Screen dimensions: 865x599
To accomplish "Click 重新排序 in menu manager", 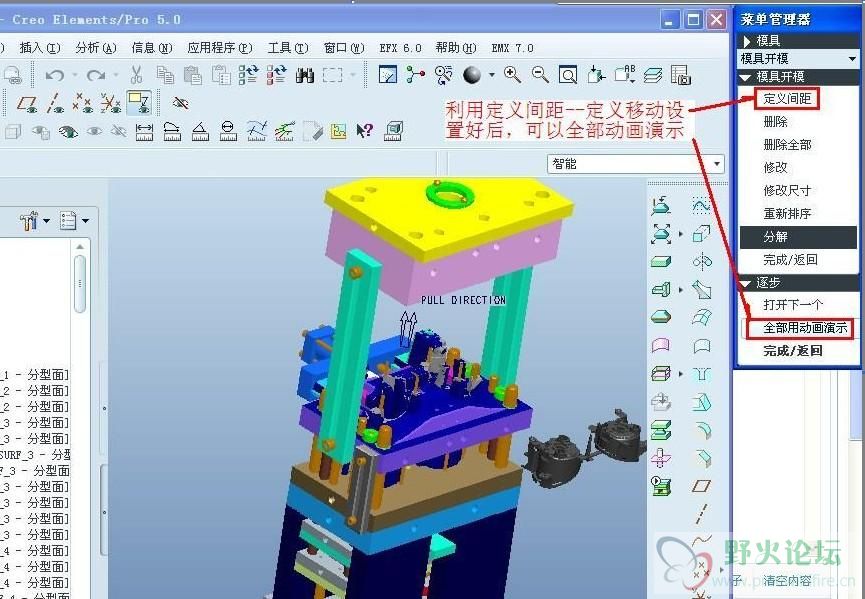I will coord(787,213).
